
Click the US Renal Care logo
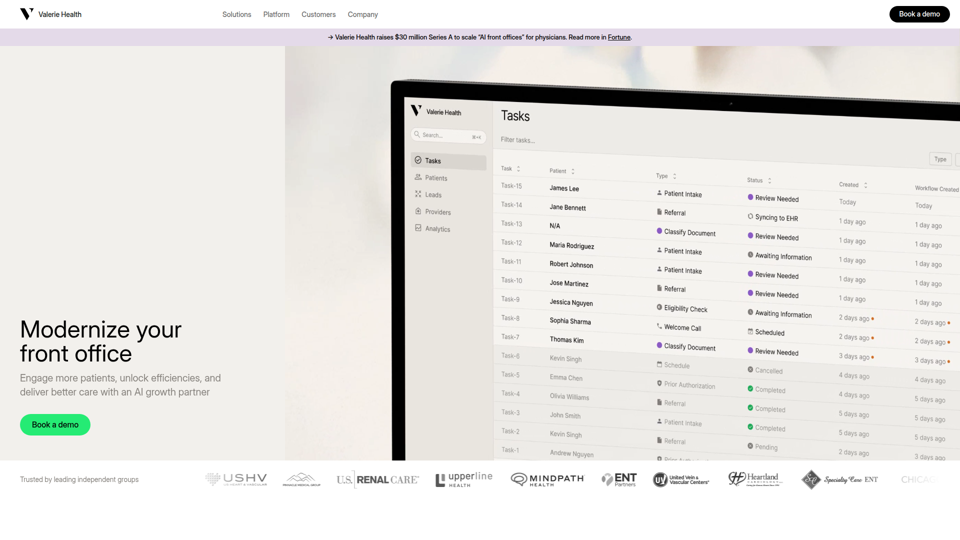377,480
